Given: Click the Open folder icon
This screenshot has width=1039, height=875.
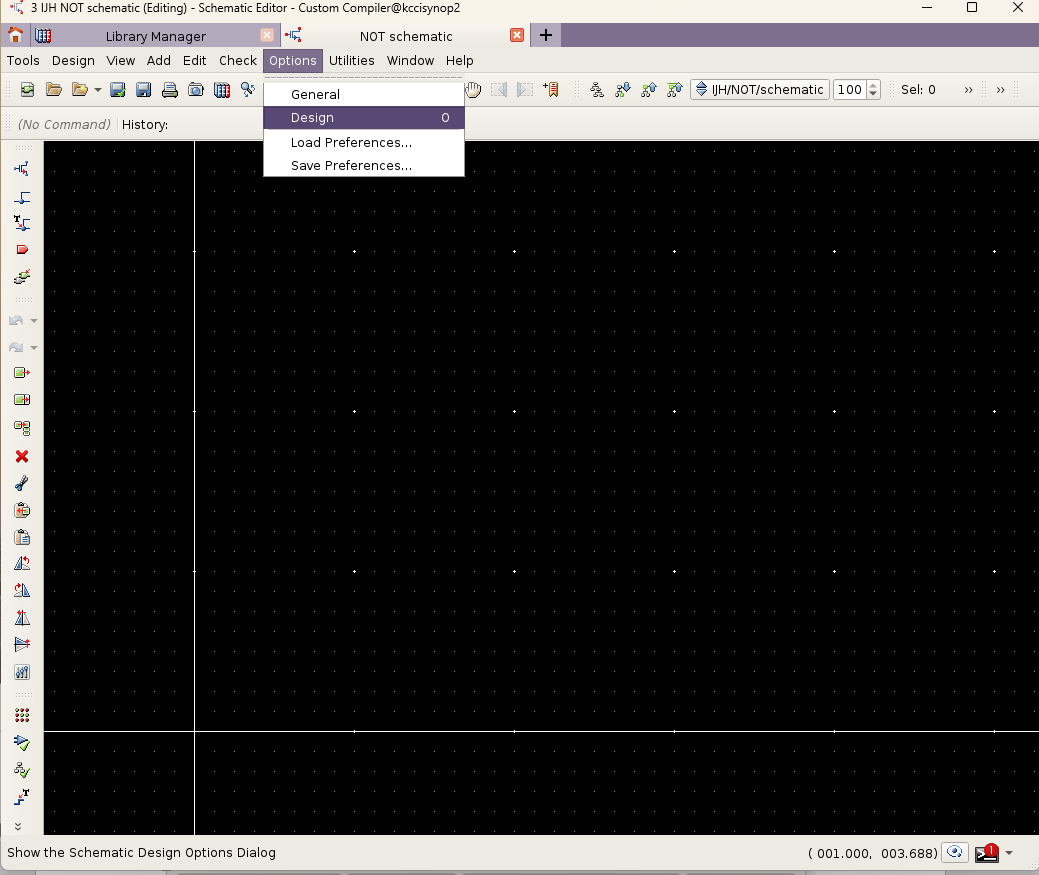Looking at the screenshot, I should pos(54,89).
